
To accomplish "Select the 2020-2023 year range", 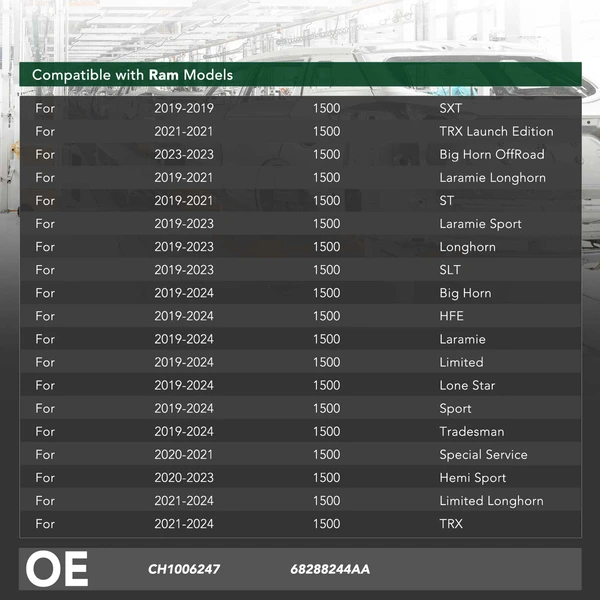I will (x=184, y=477).
